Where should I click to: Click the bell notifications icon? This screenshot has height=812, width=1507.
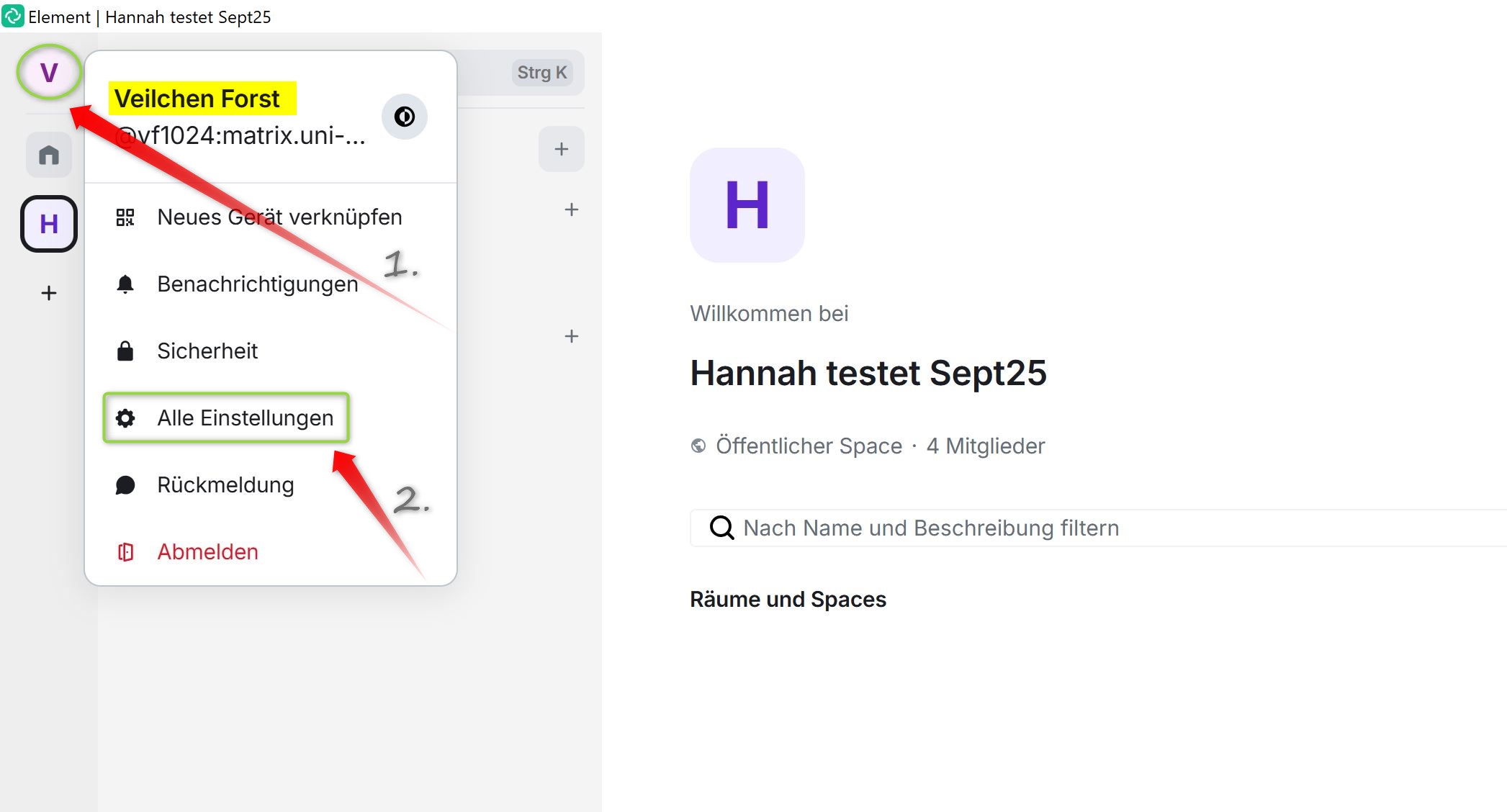(x=125, y=284)
